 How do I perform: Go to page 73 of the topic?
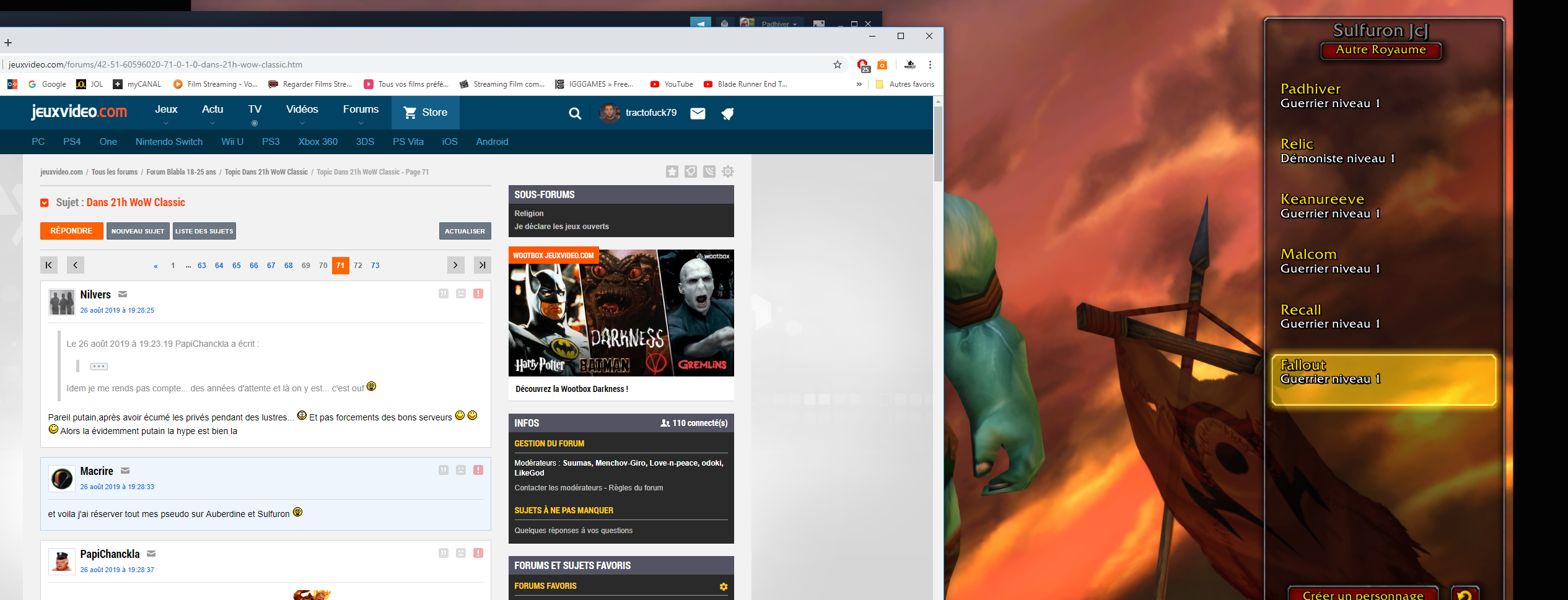(375, 266)
